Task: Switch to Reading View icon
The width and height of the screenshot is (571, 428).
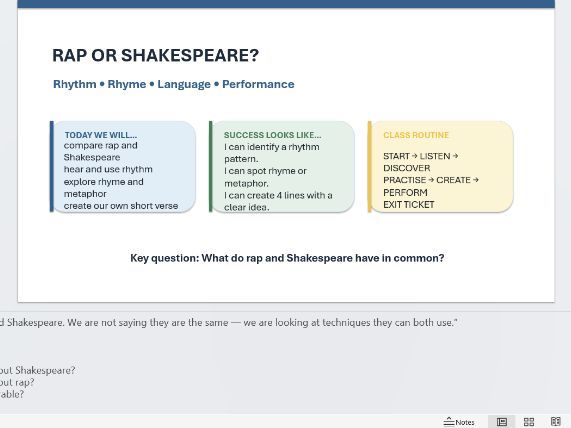Action: (x=556, y=422)
